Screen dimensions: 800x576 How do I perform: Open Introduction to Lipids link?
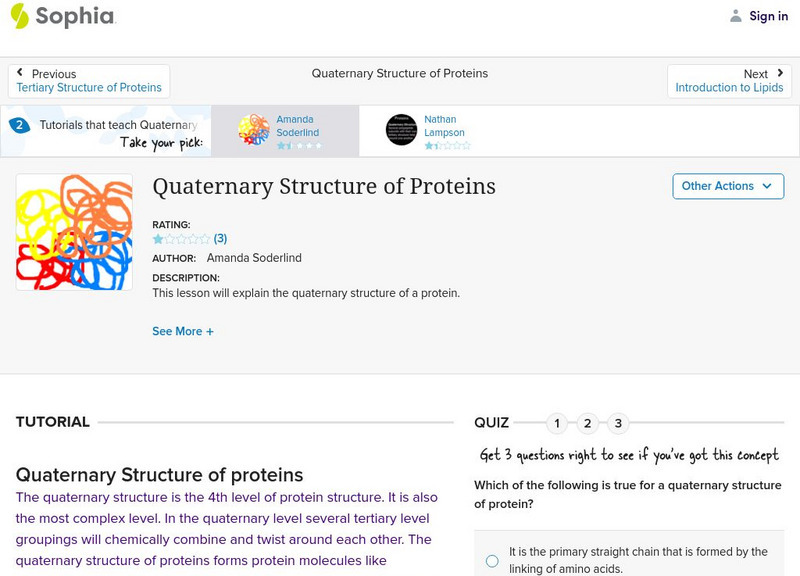(x=729, y=88)
